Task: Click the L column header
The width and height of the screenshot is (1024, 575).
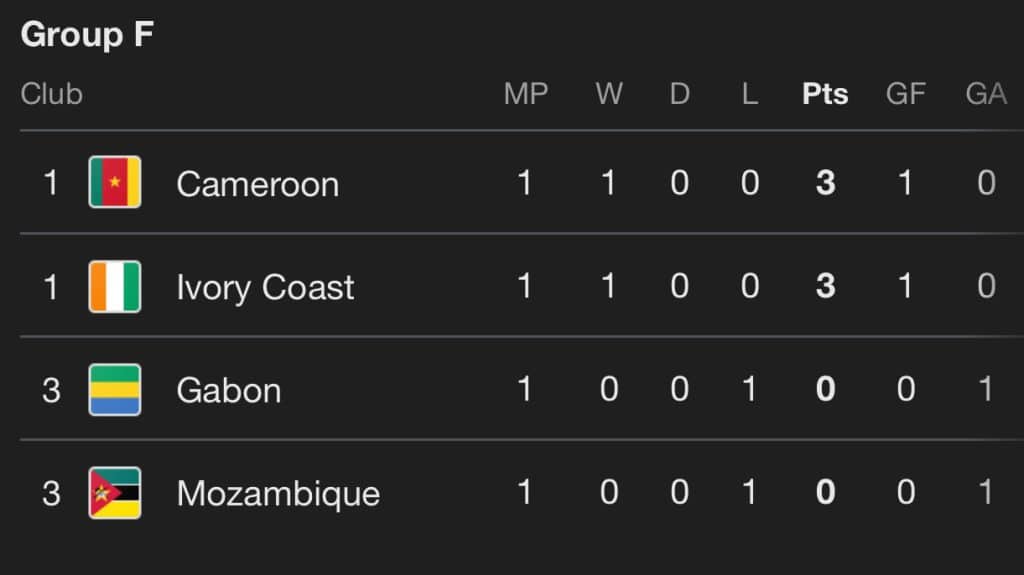Action: coord(749,94)
